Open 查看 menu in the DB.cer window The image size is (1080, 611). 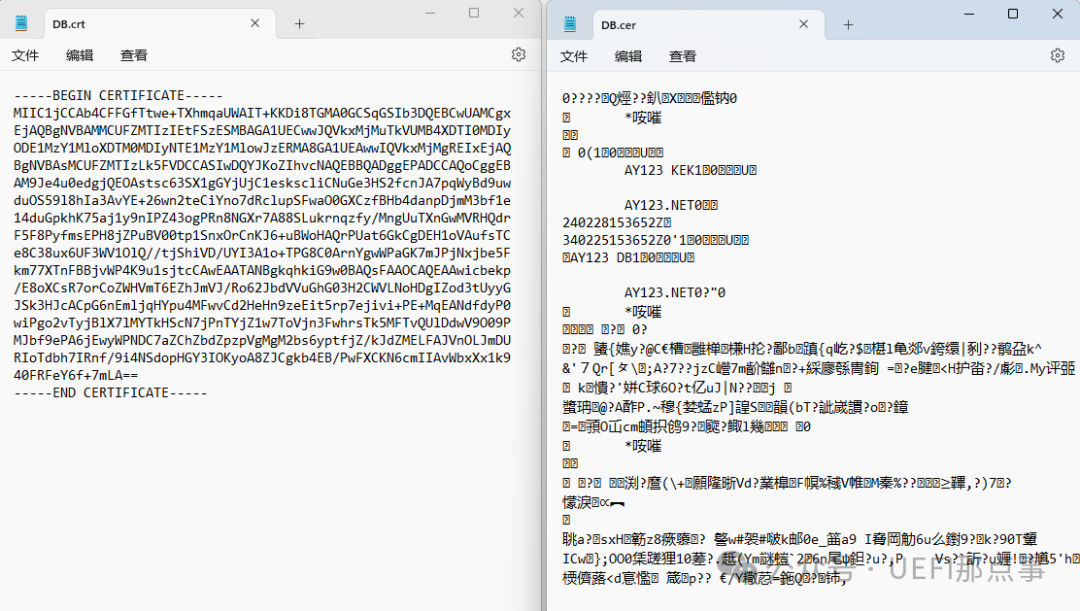683,57
